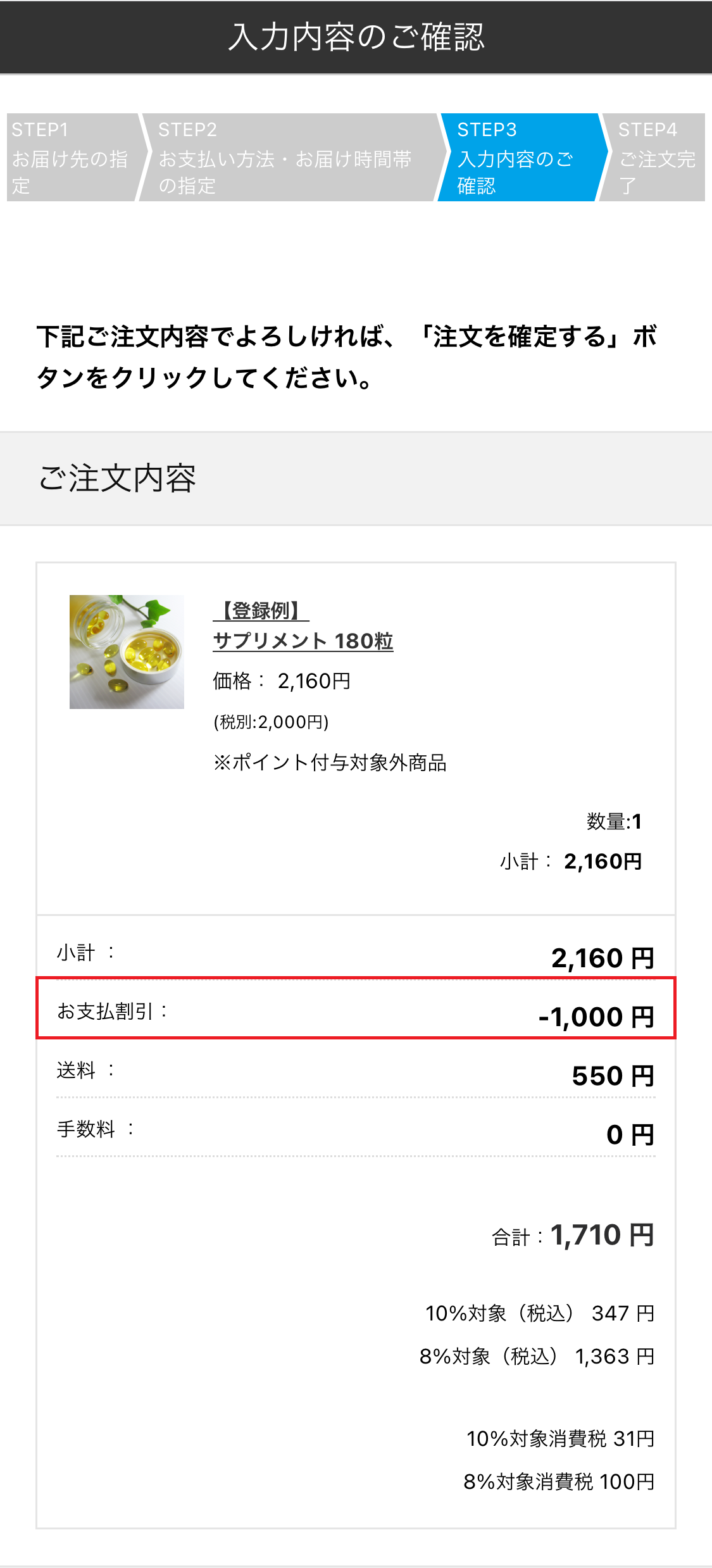Viewport: 712px width, 1568px height.
Task: Click the 10%対象（税込）347 円 line
Action: [x=540, y=1314]
